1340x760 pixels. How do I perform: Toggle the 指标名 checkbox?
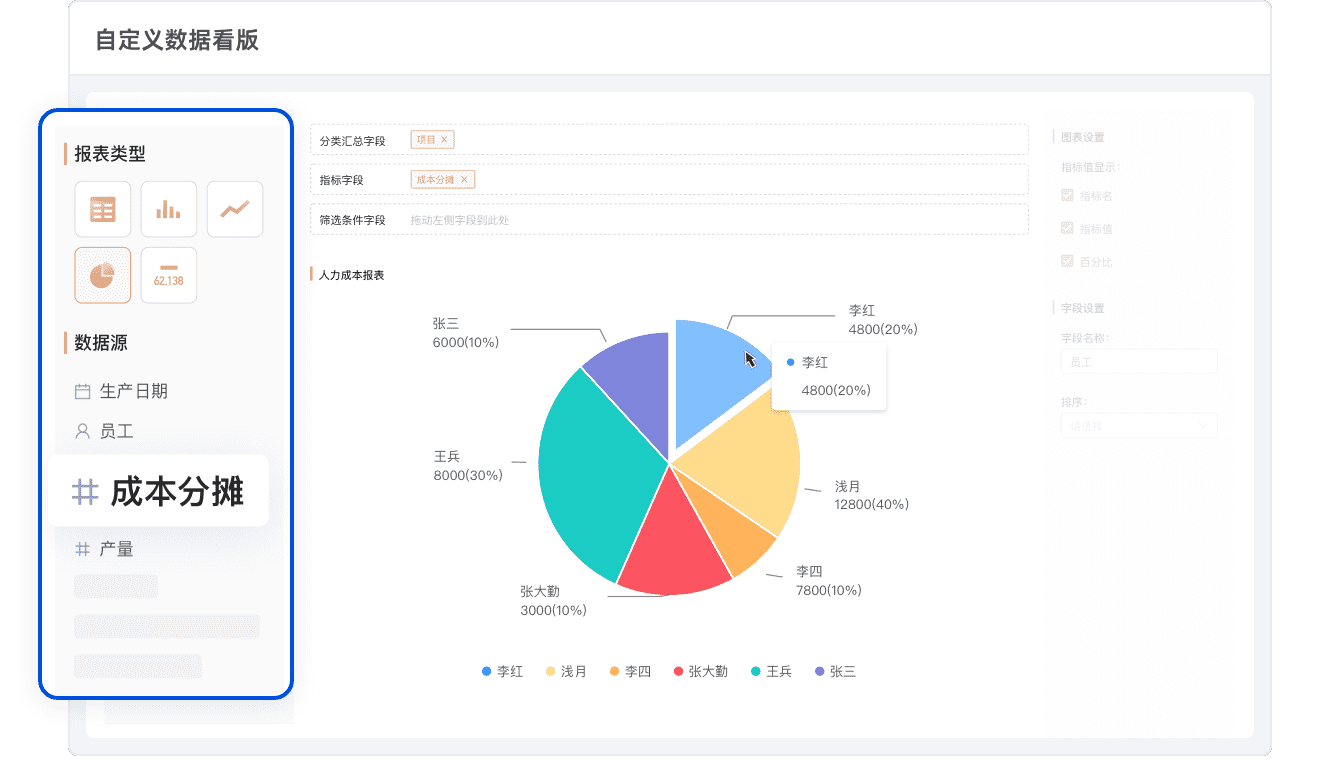click(1067, 196)
